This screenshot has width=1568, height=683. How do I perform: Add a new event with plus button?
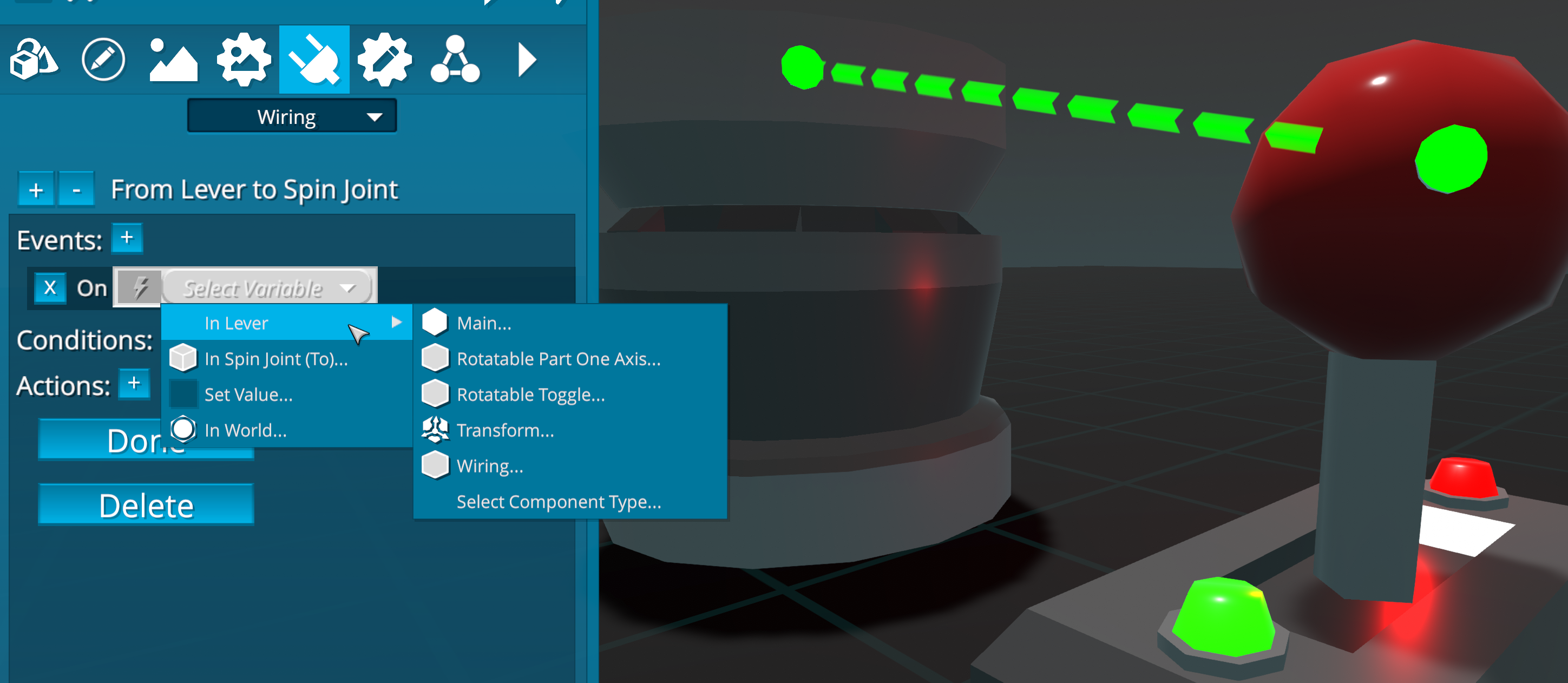[127, 238]
